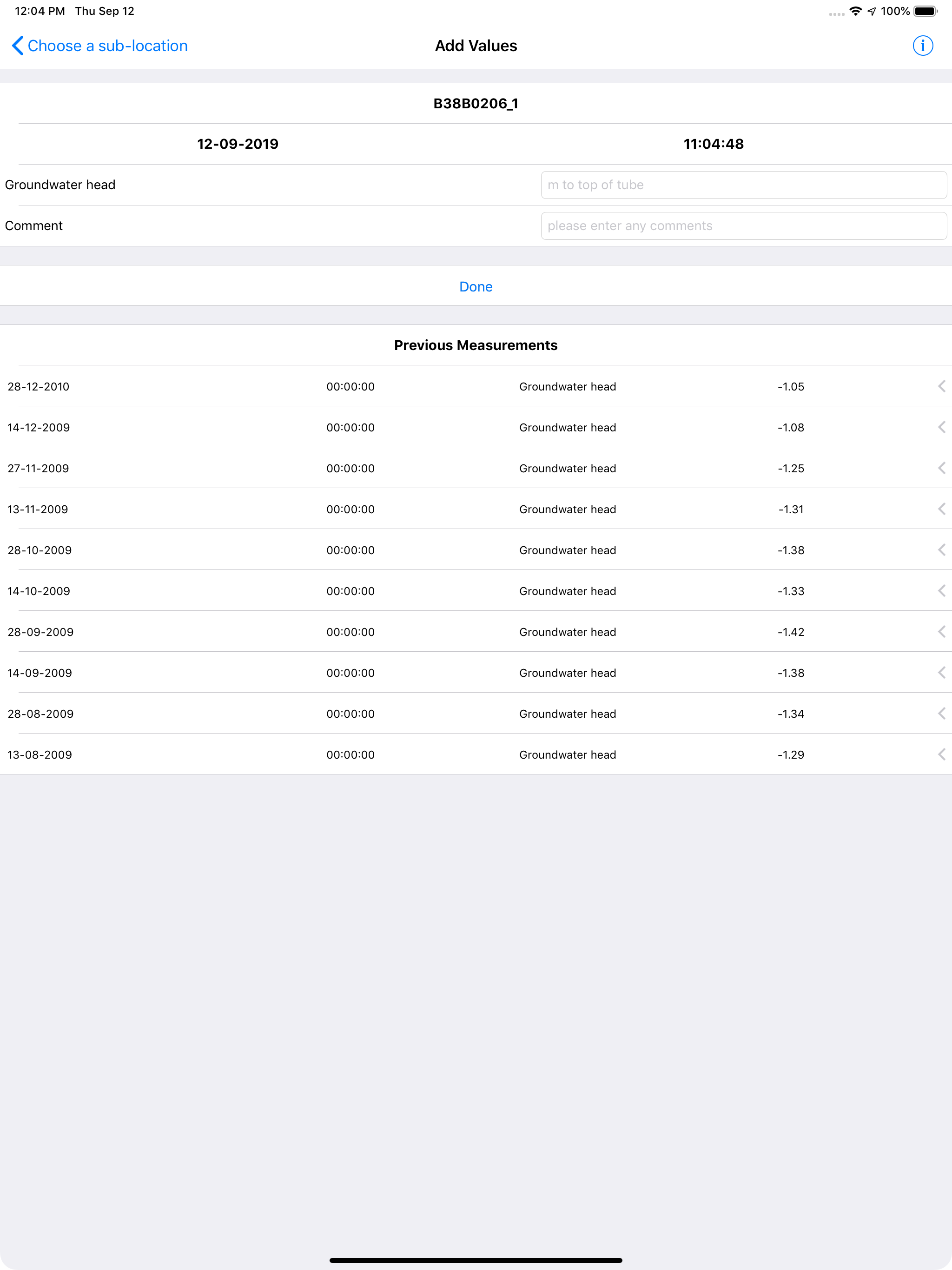The width and height of the screenshot is (952, 1270).
Task: Select the value -1.34
Action: pyautogui.click(x=791, y=714)
